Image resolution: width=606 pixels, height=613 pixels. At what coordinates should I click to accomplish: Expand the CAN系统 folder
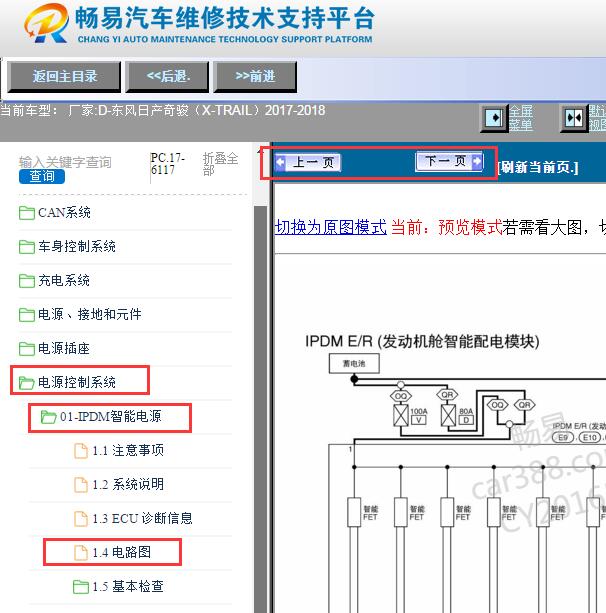(x=64, y=212)
